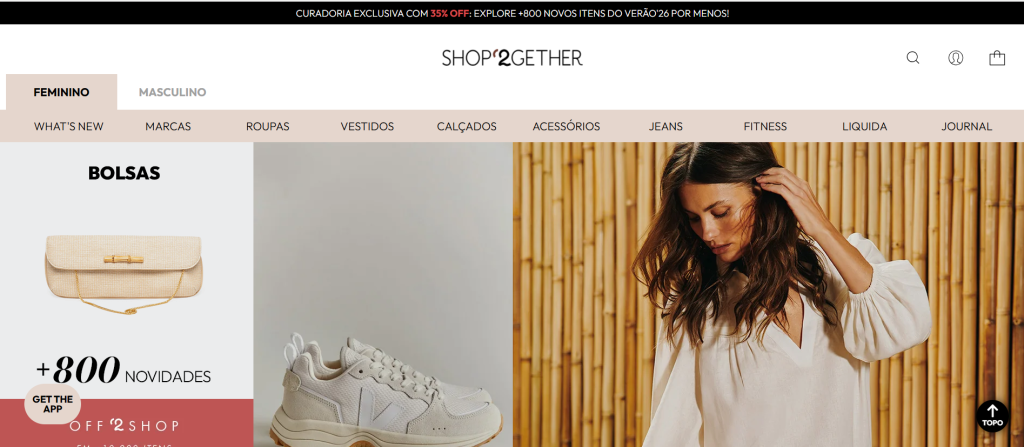
Task: Expand the ROUPAS category menu
Action: coord(268,126)
